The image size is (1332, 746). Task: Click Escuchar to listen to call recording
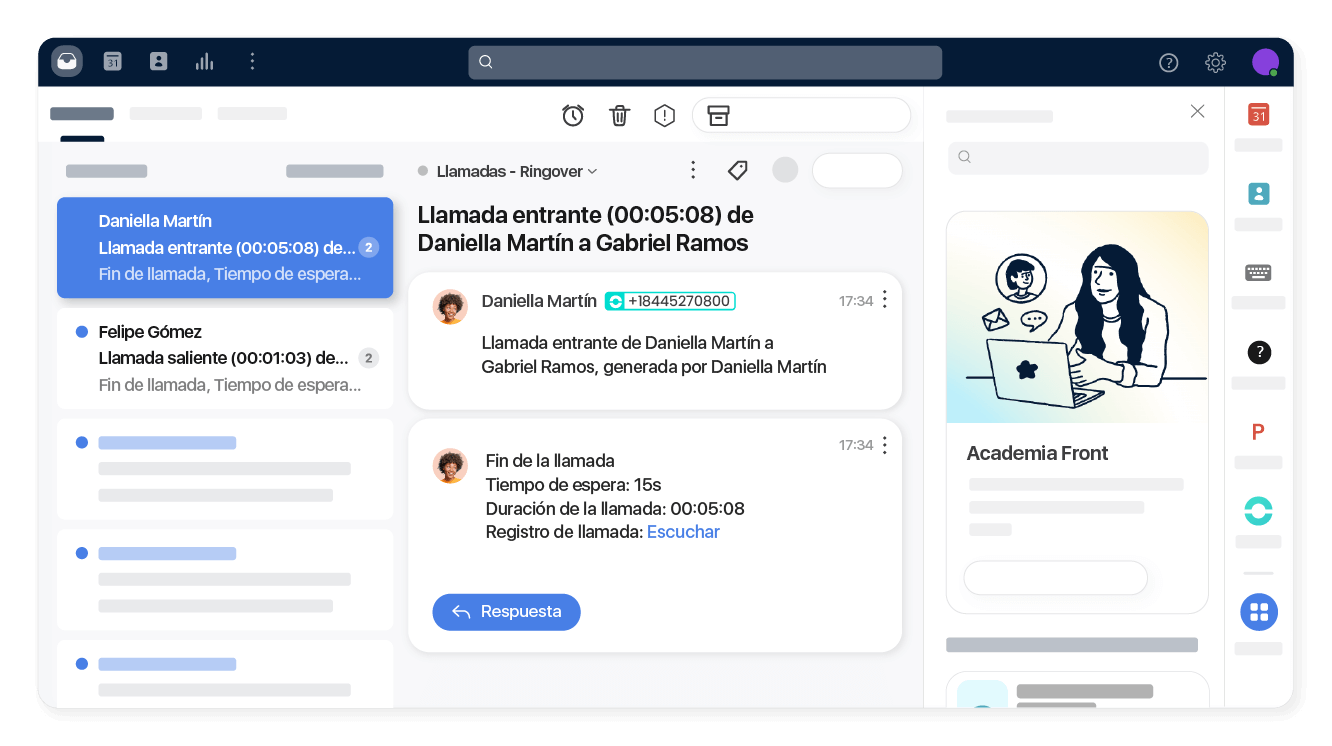click(683, 531)
